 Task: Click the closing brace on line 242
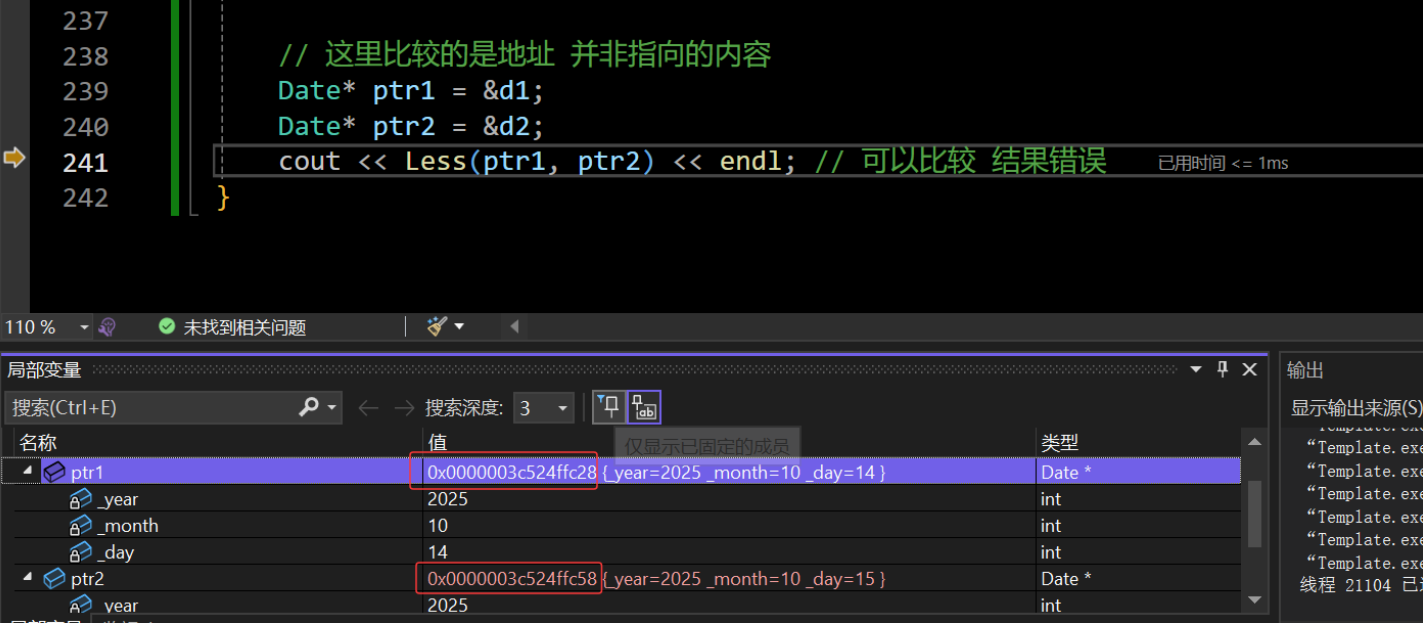point(223,198)
